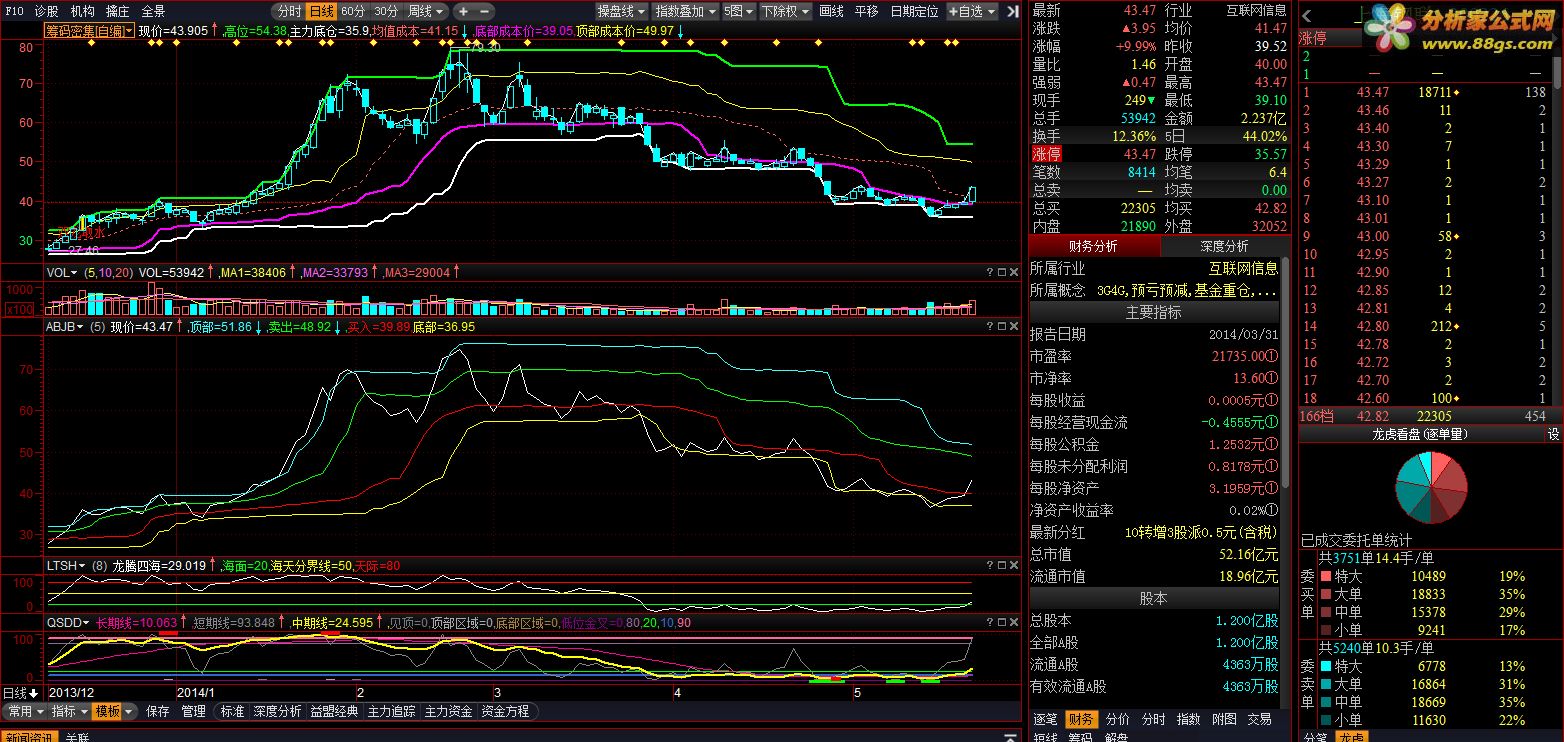This screenshot has height=742, width=1564.
Task: Close the ABJB indicator panel
Action: pos(1014,326)
